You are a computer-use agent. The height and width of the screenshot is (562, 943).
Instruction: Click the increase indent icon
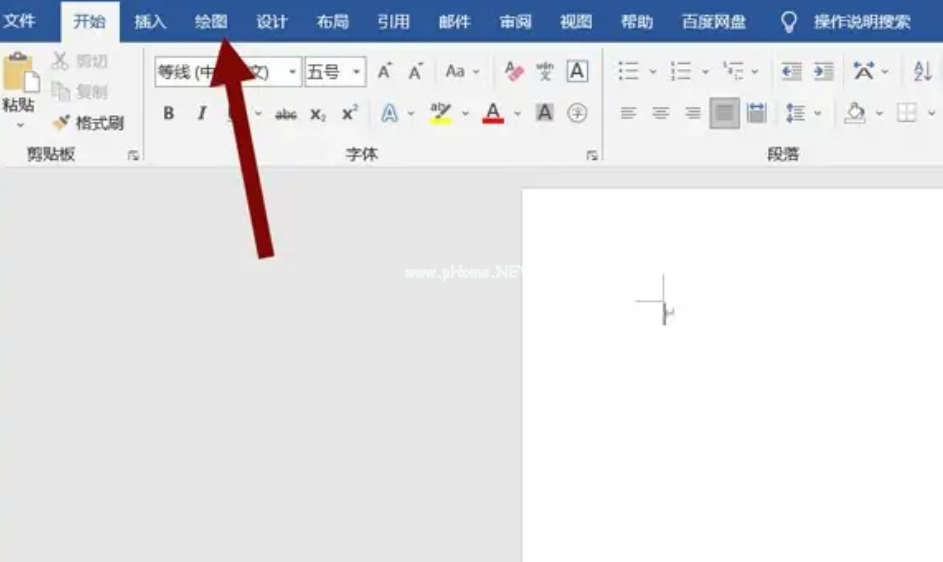click(x=823, y=71)
